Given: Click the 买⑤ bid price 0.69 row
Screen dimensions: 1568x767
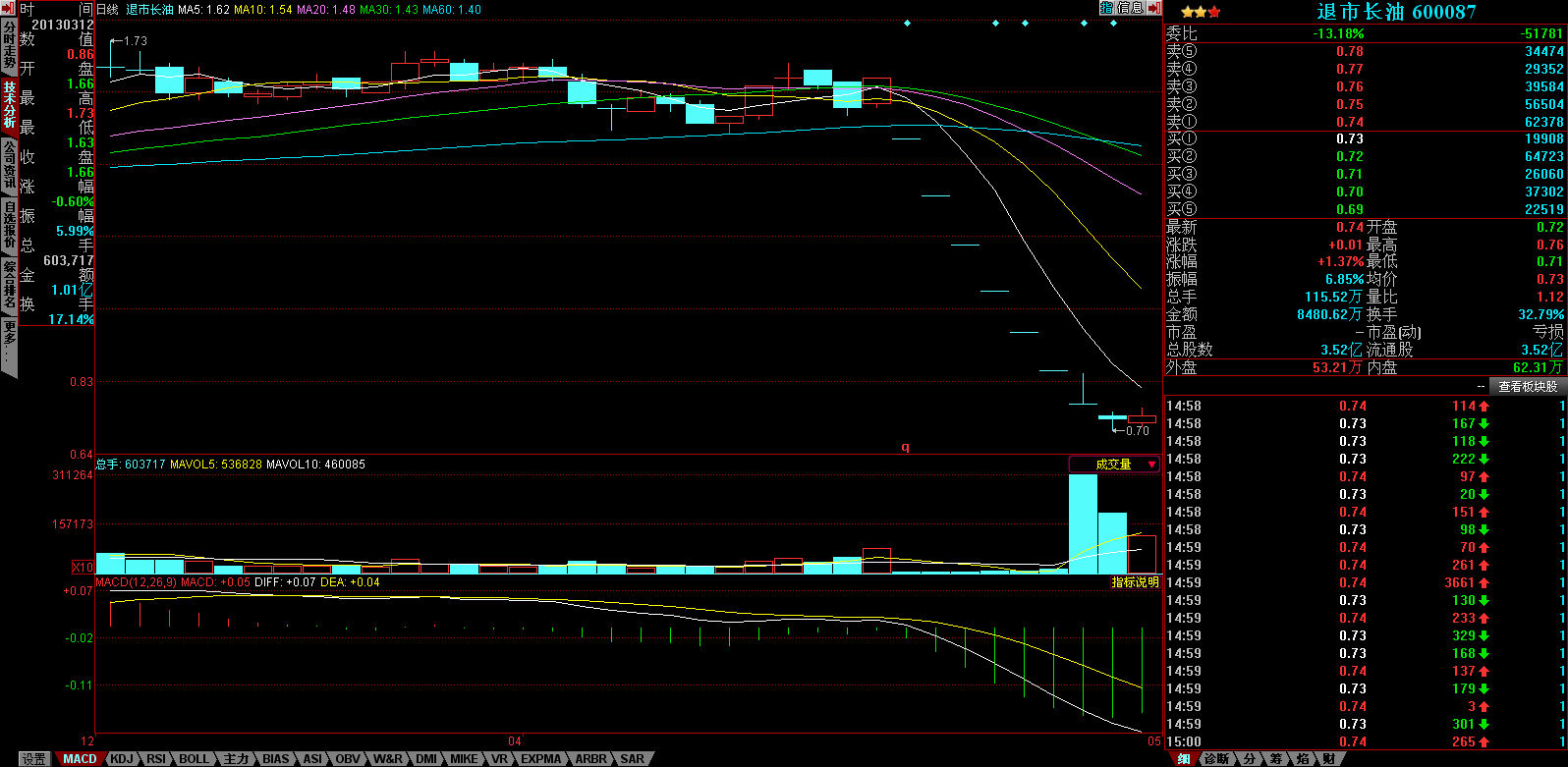Looking at the screenshot, I should 1366,209.
